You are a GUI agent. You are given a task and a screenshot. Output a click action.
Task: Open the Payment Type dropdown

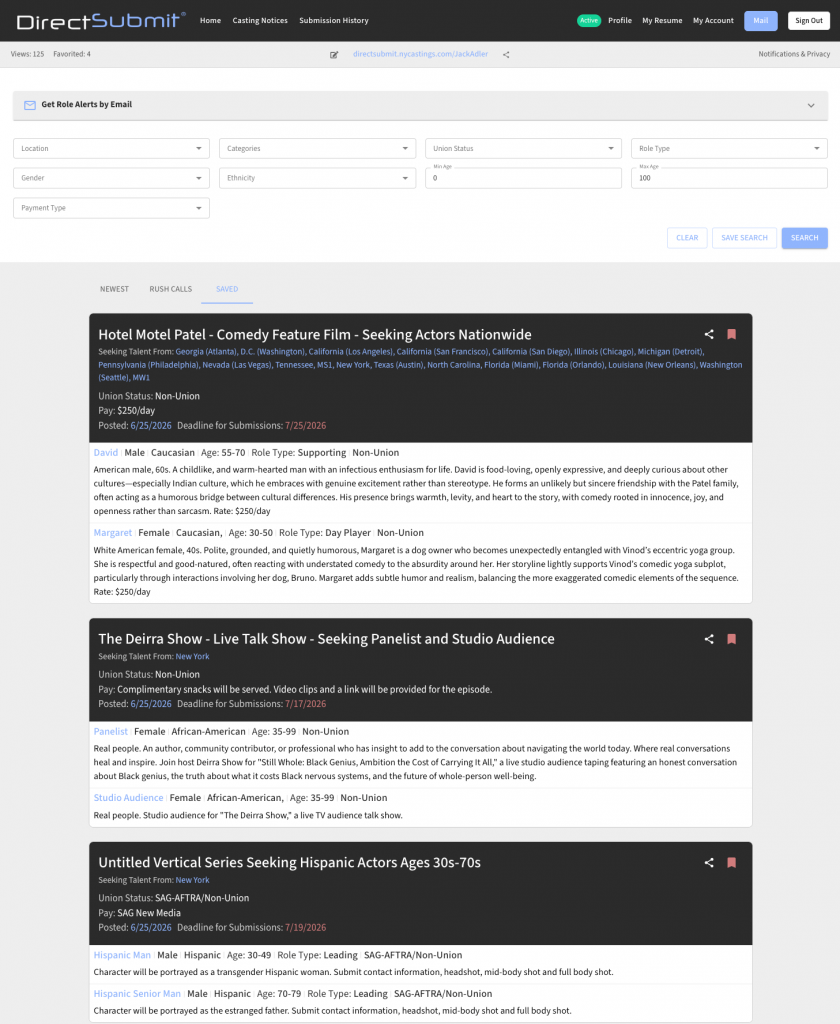[111, 208]
